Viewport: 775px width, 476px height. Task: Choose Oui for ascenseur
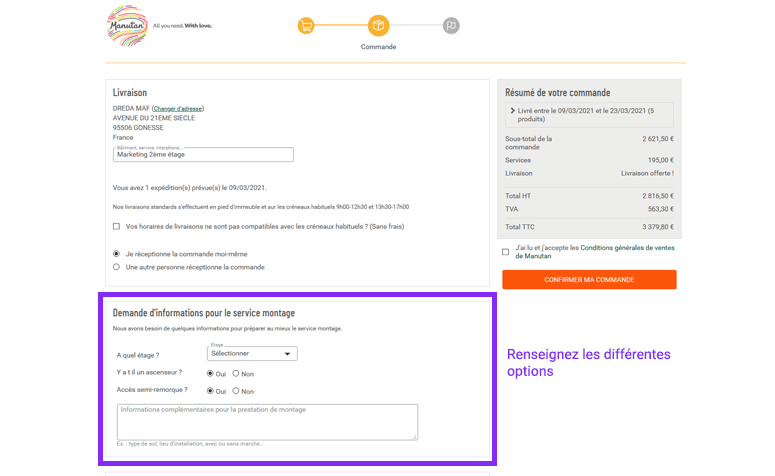point(210,374)
